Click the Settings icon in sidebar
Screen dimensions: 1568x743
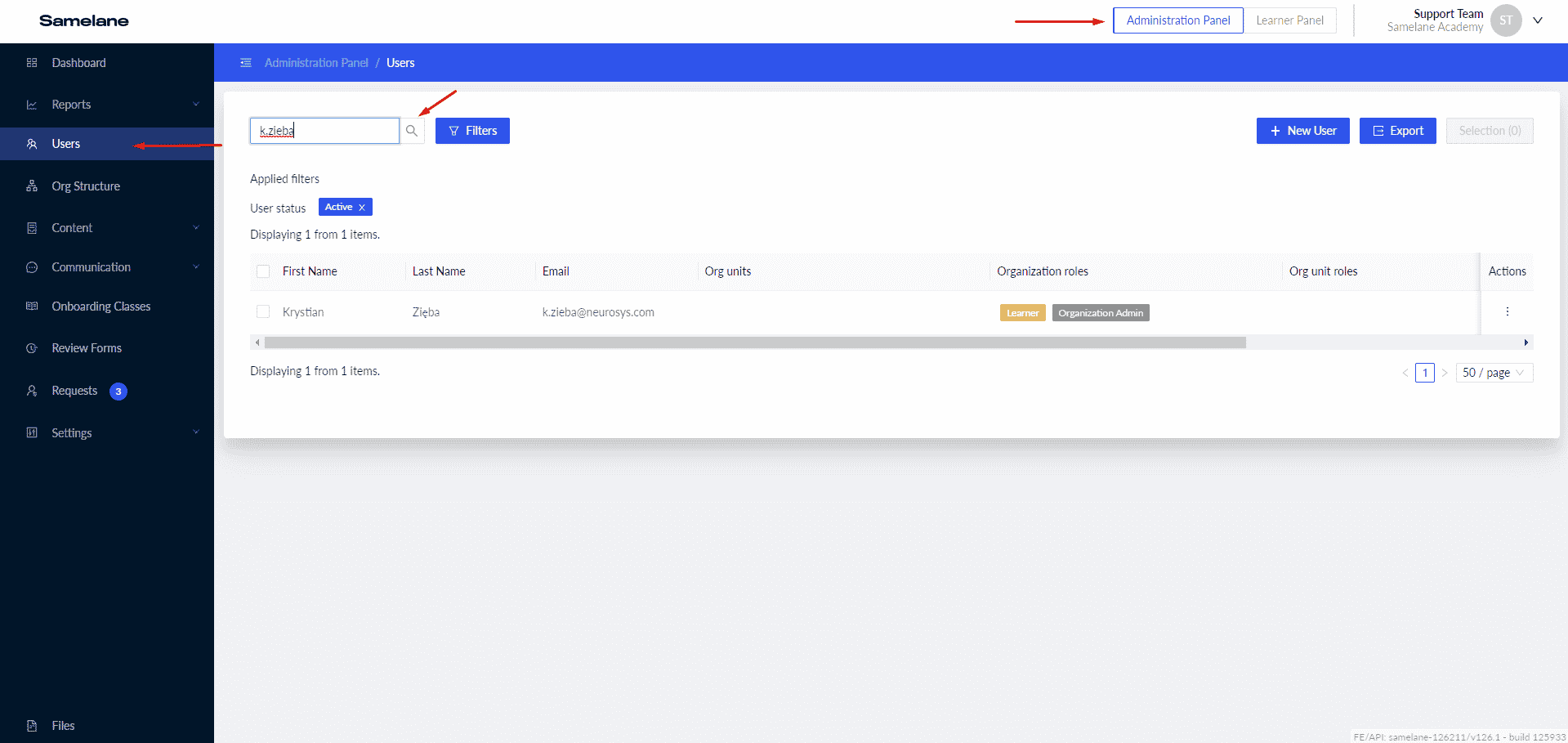[32, 433]
